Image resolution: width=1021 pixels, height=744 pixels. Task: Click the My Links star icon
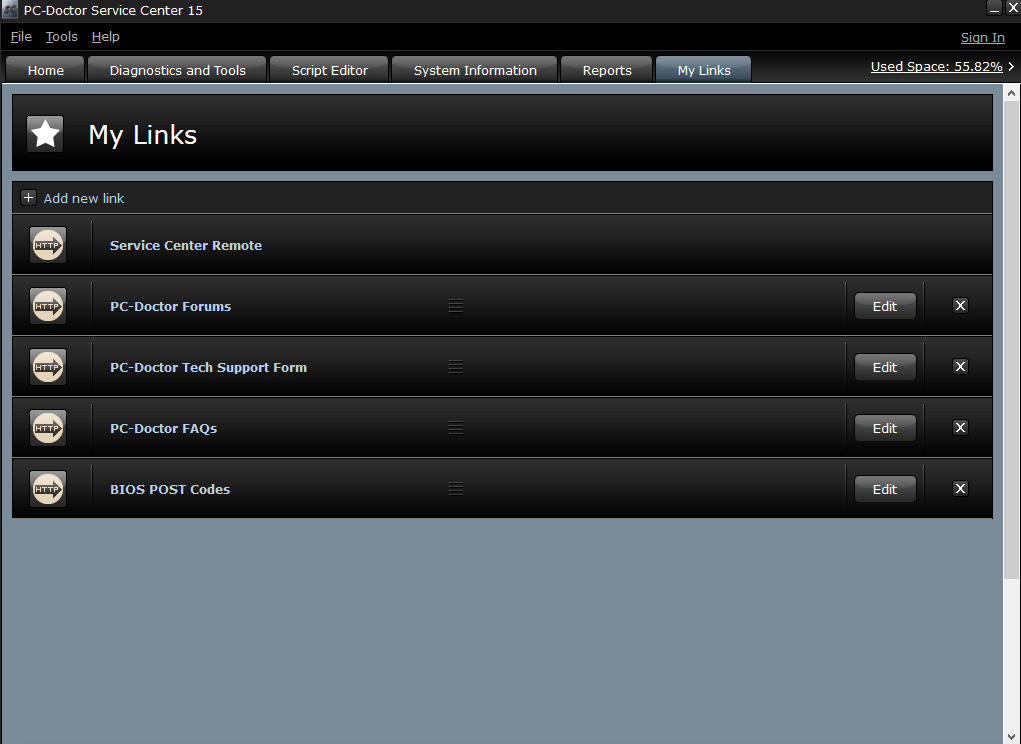pos(45,134)
